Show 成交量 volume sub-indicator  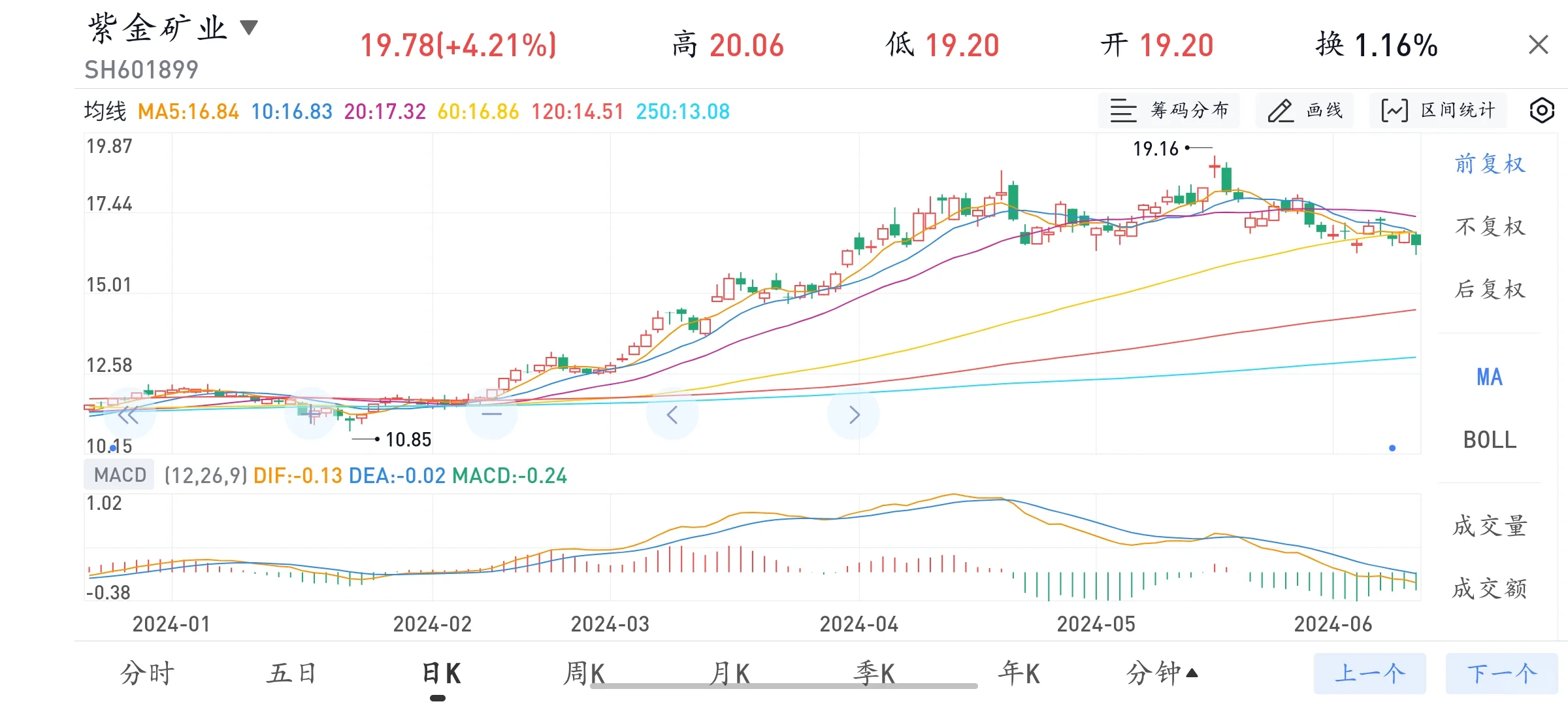click(x=1490, y=526)
